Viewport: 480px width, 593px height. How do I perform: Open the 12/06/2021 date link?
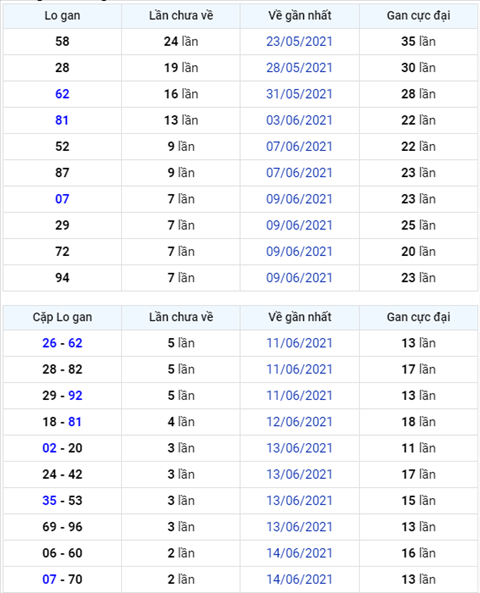pos(299,422)
